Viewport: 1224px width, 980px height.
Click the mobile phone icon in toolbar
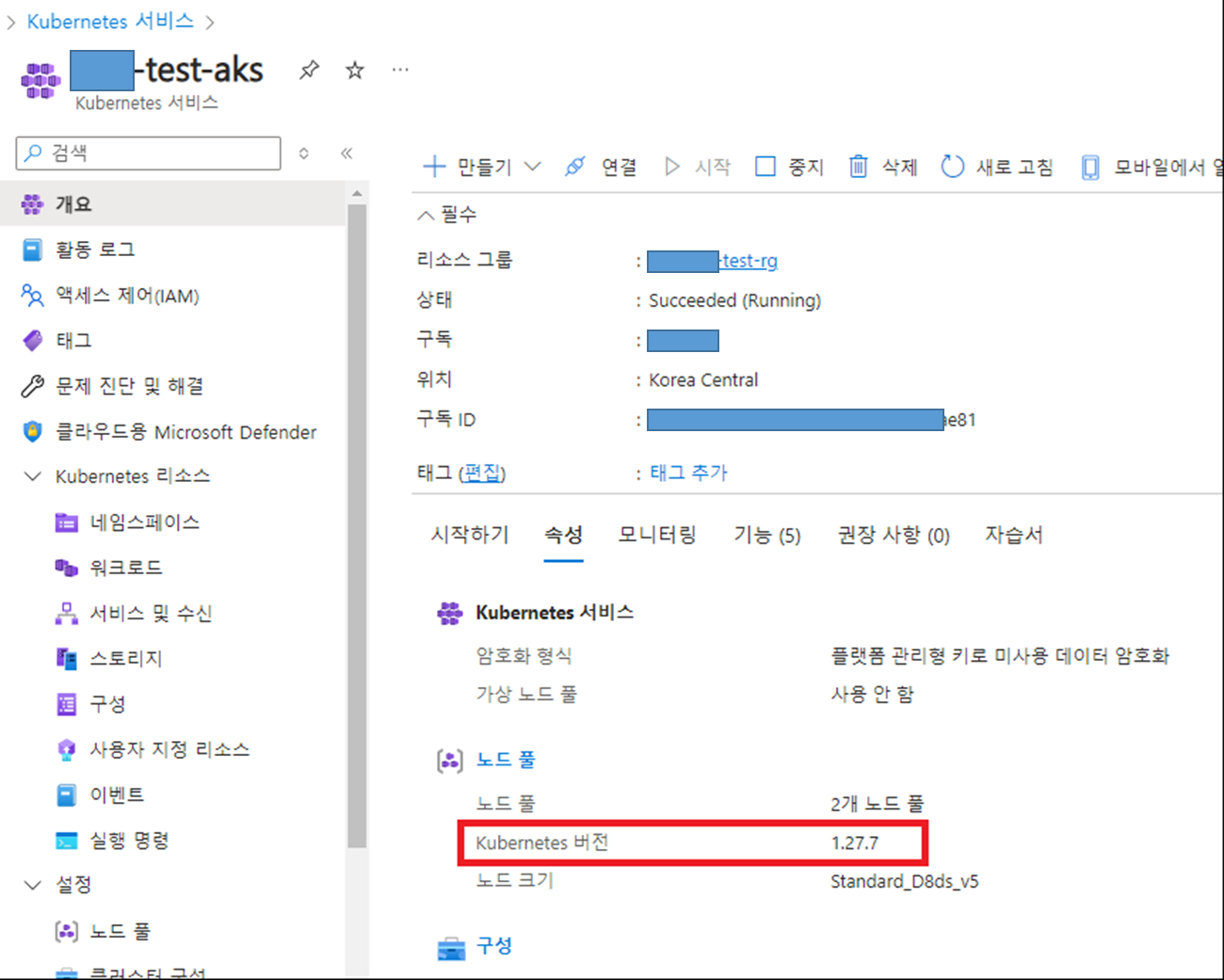pos(1090,168)
